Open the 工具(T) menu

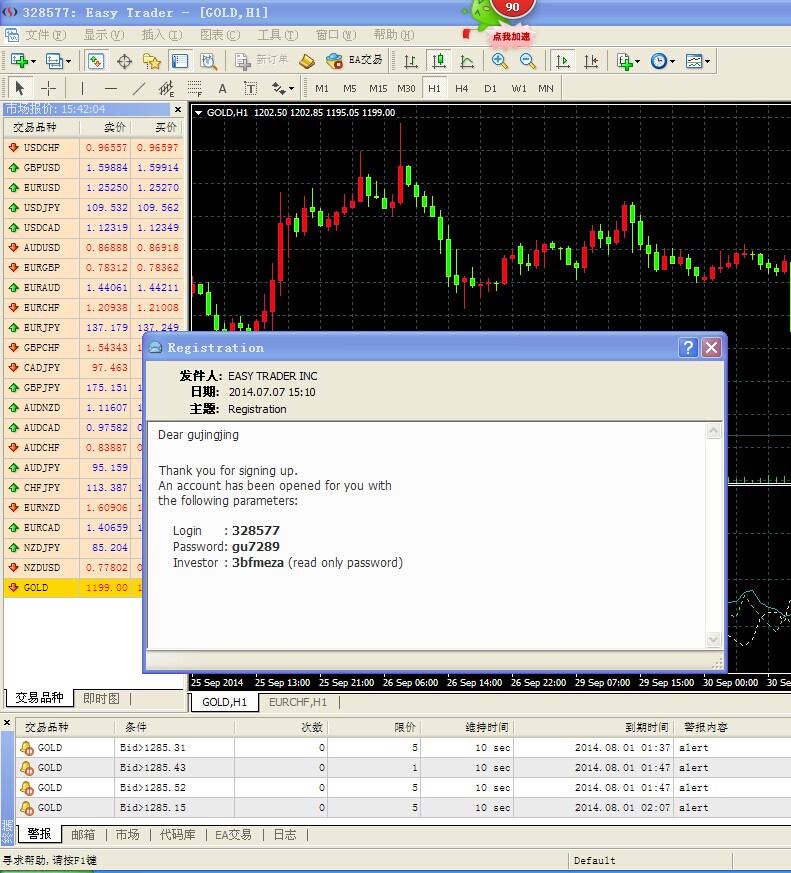278,35
